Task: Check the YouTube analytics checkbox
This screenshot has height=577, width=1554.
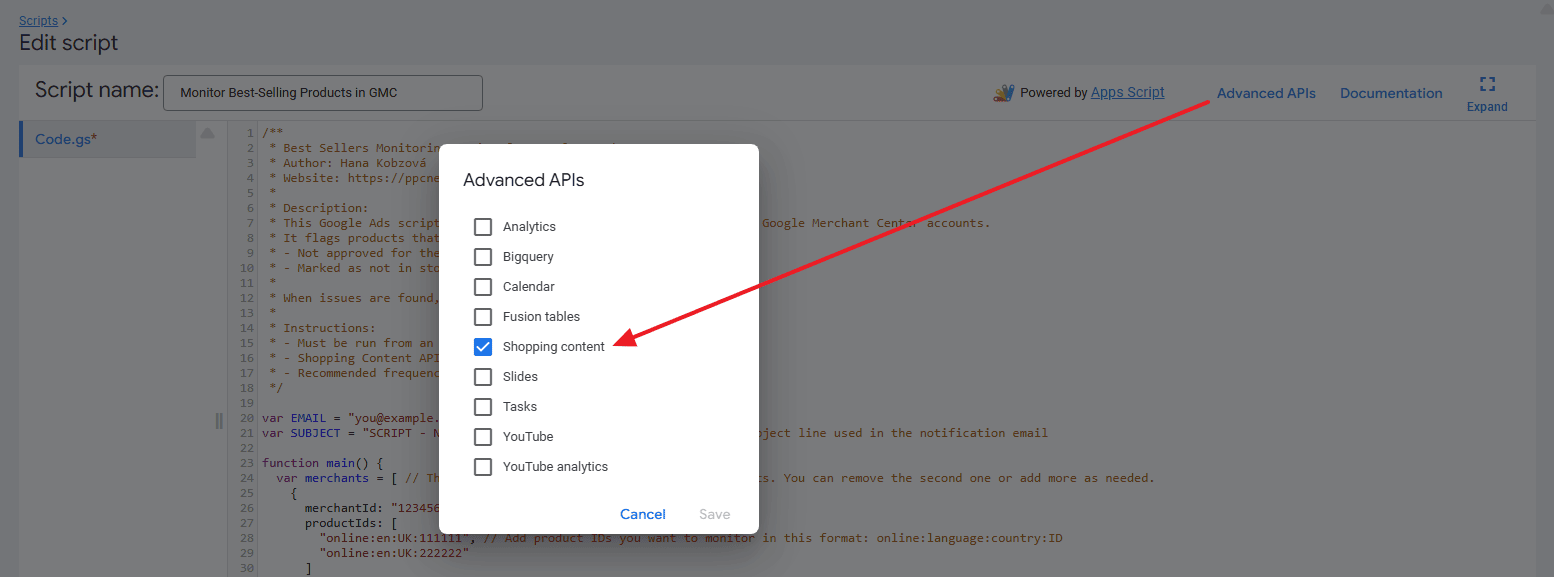Action: 483,467
